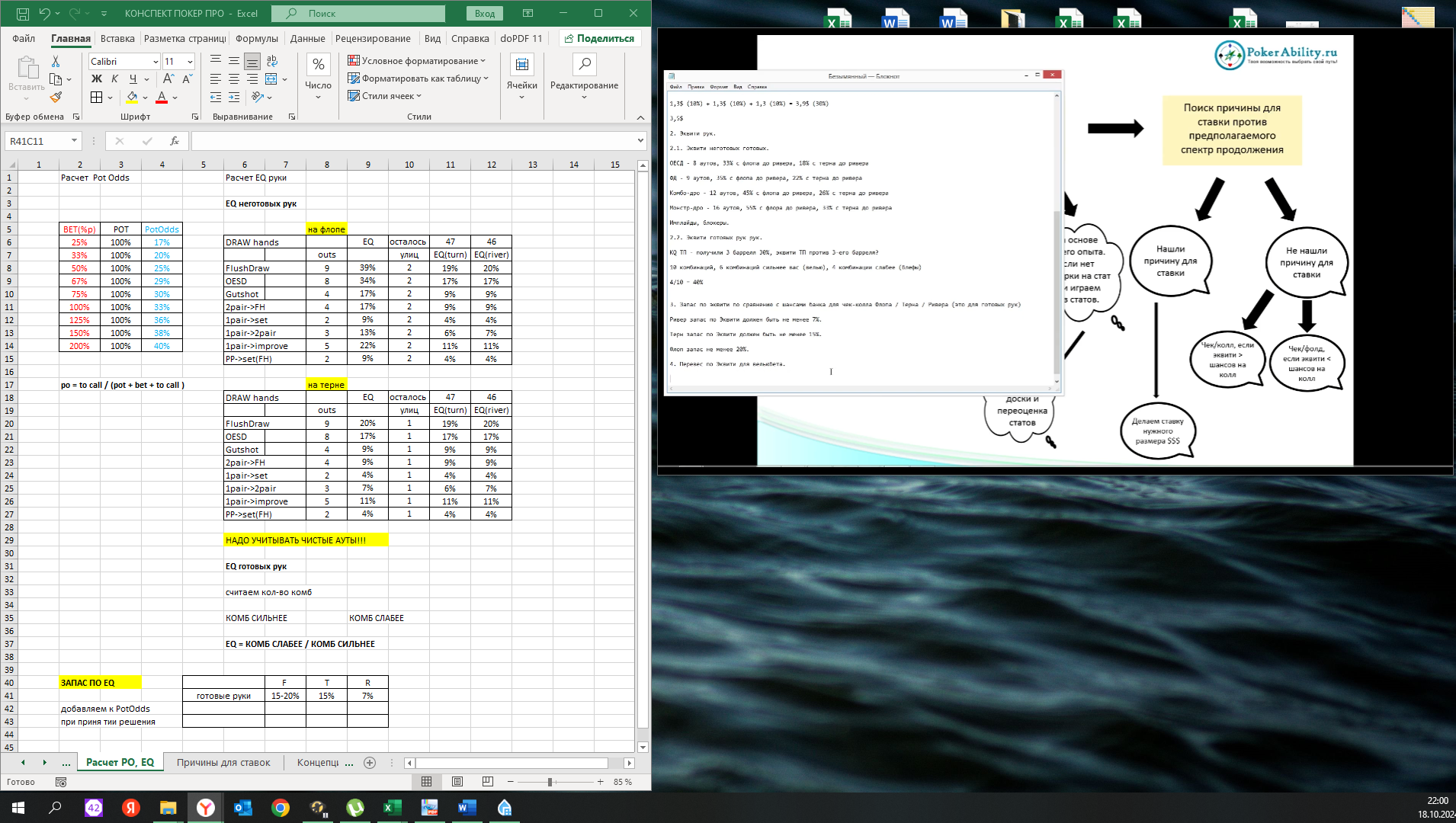Open Стили ячеек dropdown
Screen dimensions: 1456x823
point(384,95)
